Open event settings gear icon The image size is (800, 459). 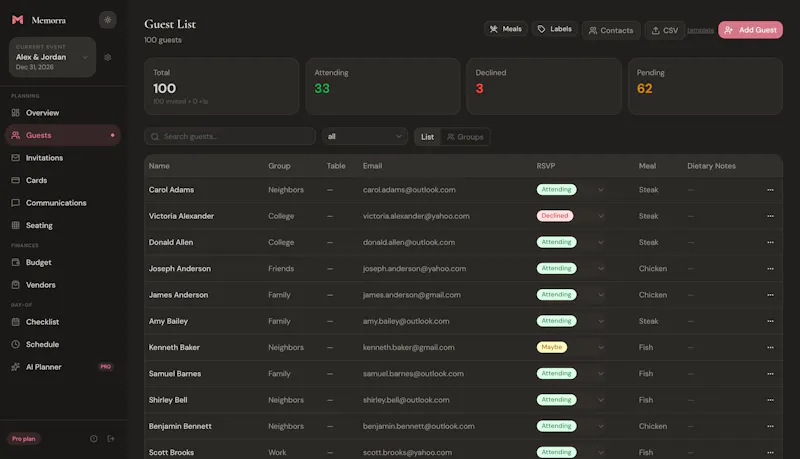(x=108, y=58)
